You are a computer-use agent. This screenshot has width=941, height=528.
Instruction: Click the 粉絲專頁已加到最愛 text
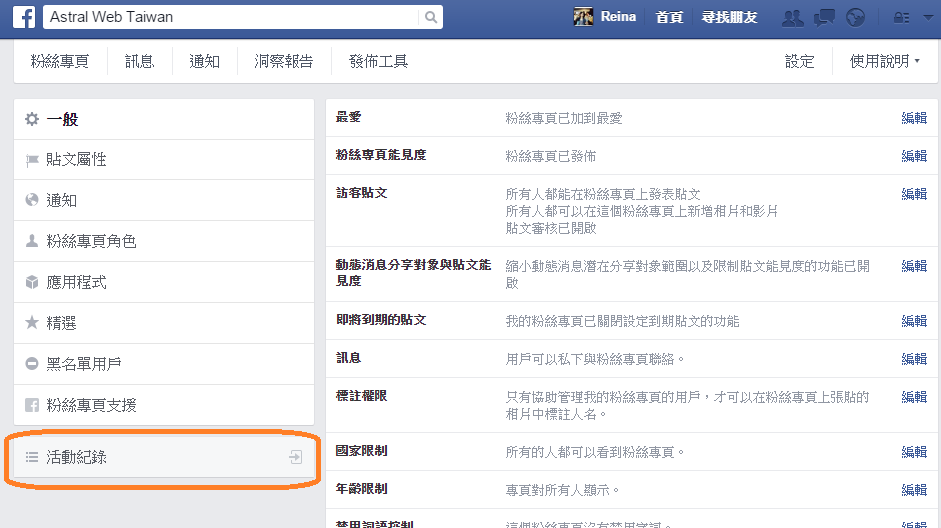564,118
